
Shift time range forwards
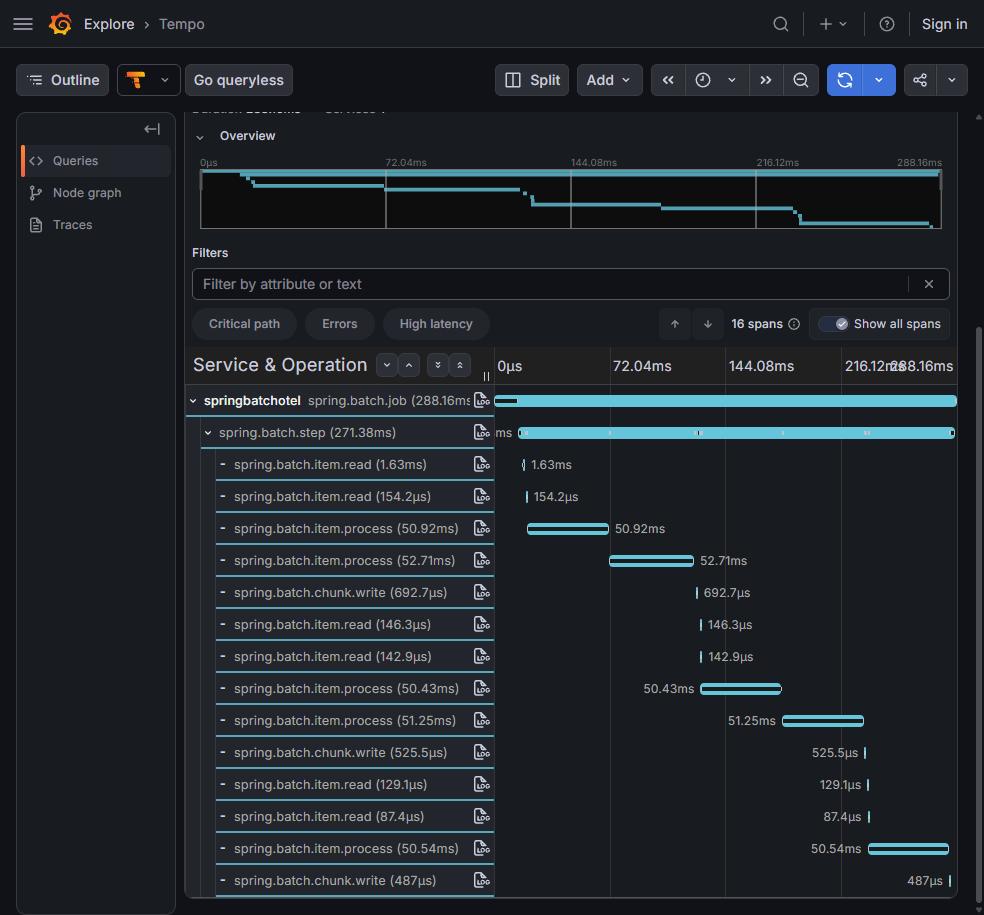point(766,80)
